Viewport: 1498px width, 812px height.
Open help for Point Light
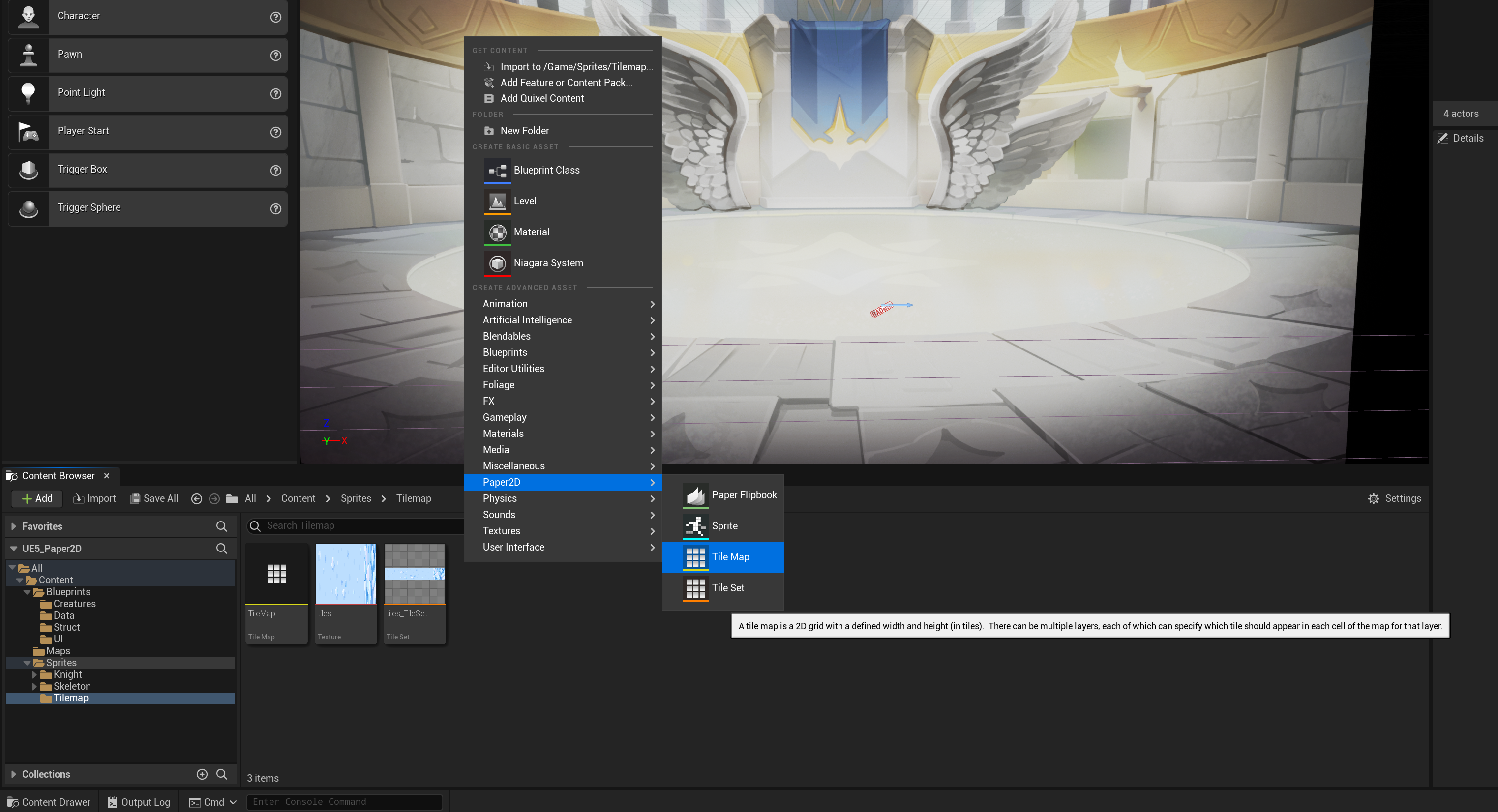[x=275, y=93]
